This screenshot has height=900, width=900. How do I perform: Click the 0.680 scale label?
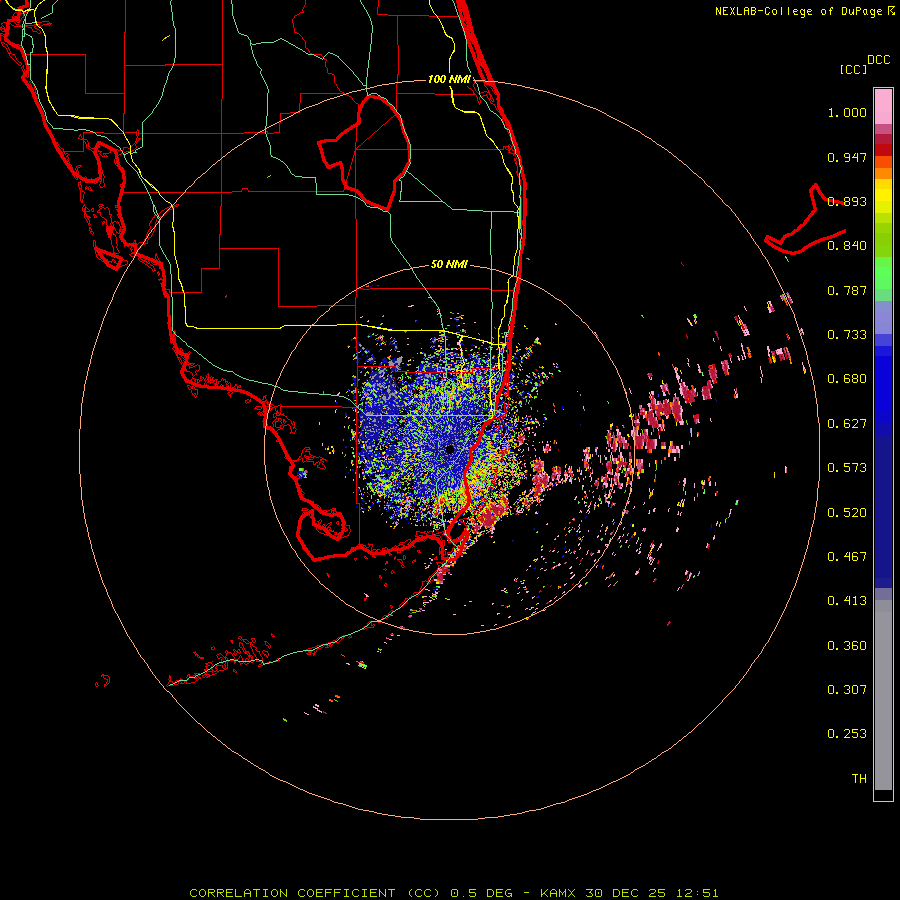click(x=847, y=379)
